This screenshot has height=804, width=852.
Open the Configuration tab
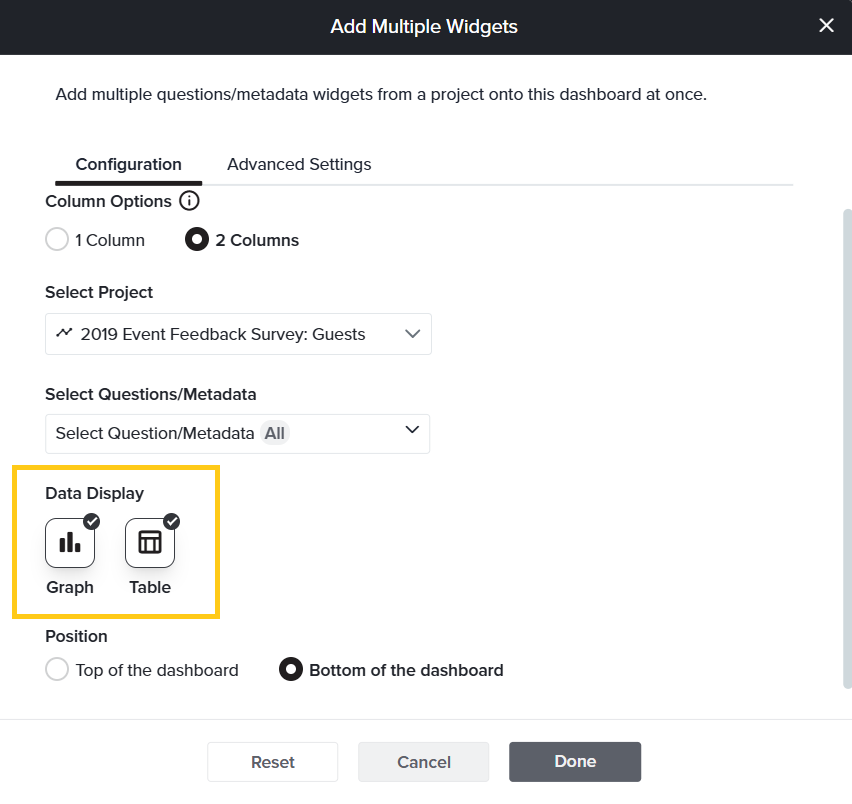point(128,164)
